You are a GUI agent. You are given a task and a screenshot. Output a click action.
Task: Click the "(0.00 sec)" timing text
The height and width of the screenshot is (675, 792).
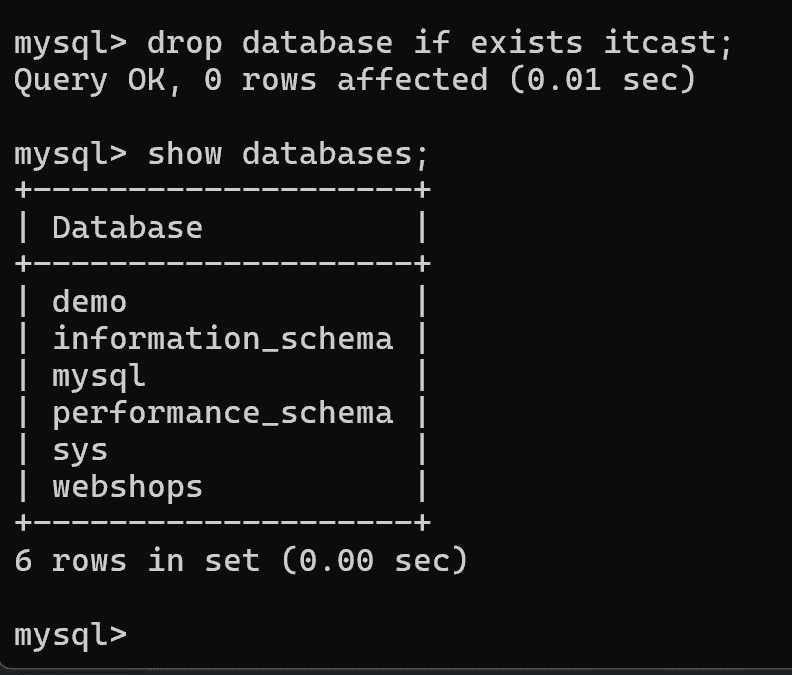pos(374,561)
